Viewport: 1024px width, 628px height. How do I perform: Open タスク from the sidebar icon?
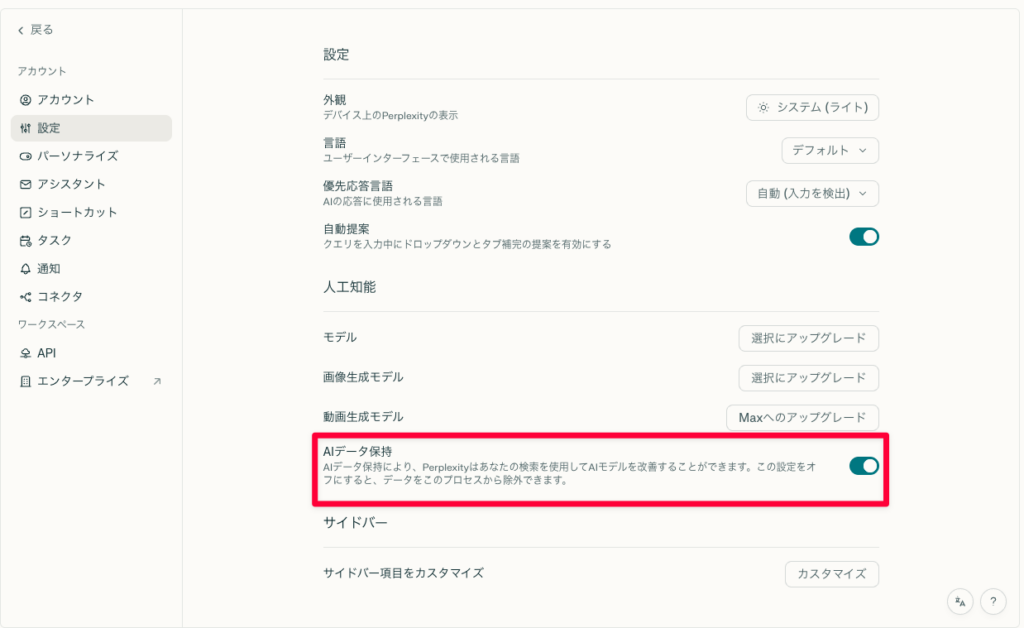(23, 240)
